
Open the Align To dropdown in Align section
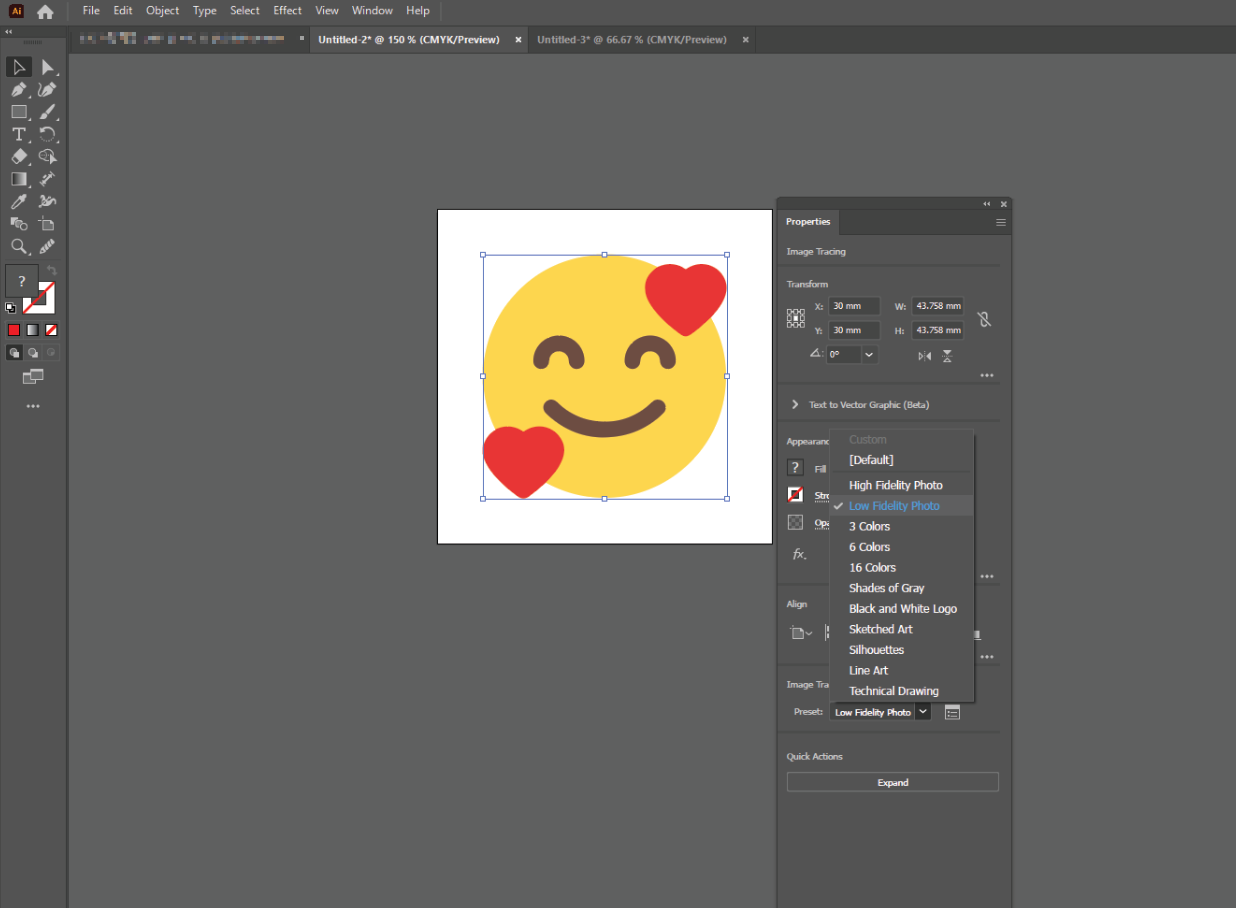[x=799, y=633]
